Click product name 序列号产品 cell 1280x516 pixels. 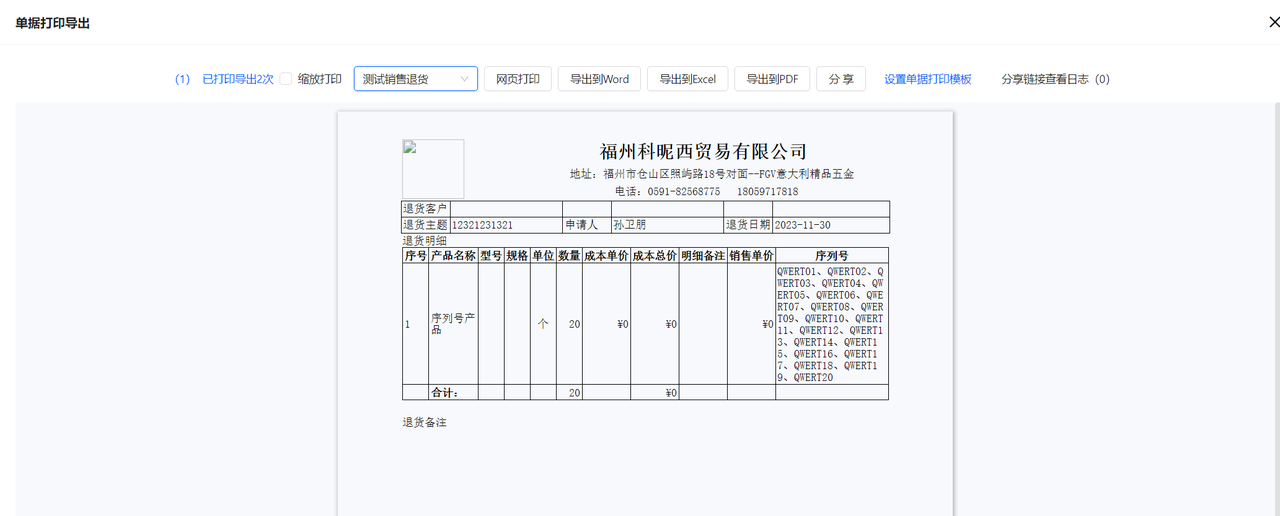(453, 324)
